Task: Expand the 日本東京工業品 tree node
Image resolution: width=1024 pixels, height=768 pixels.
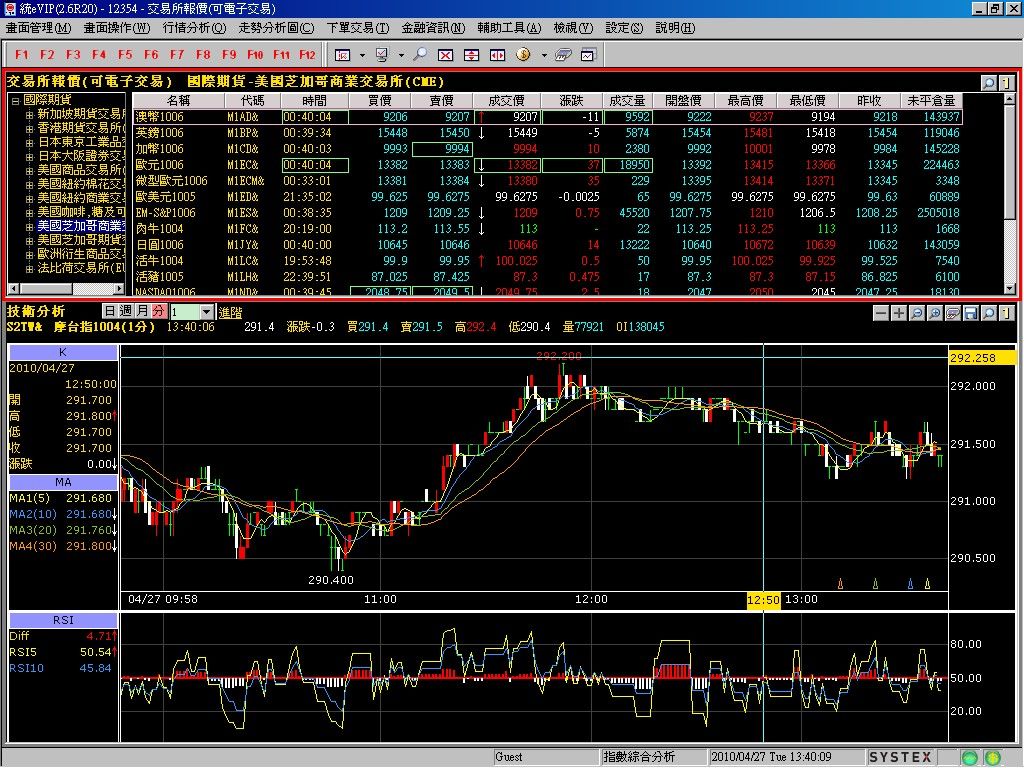Action: 29,142
